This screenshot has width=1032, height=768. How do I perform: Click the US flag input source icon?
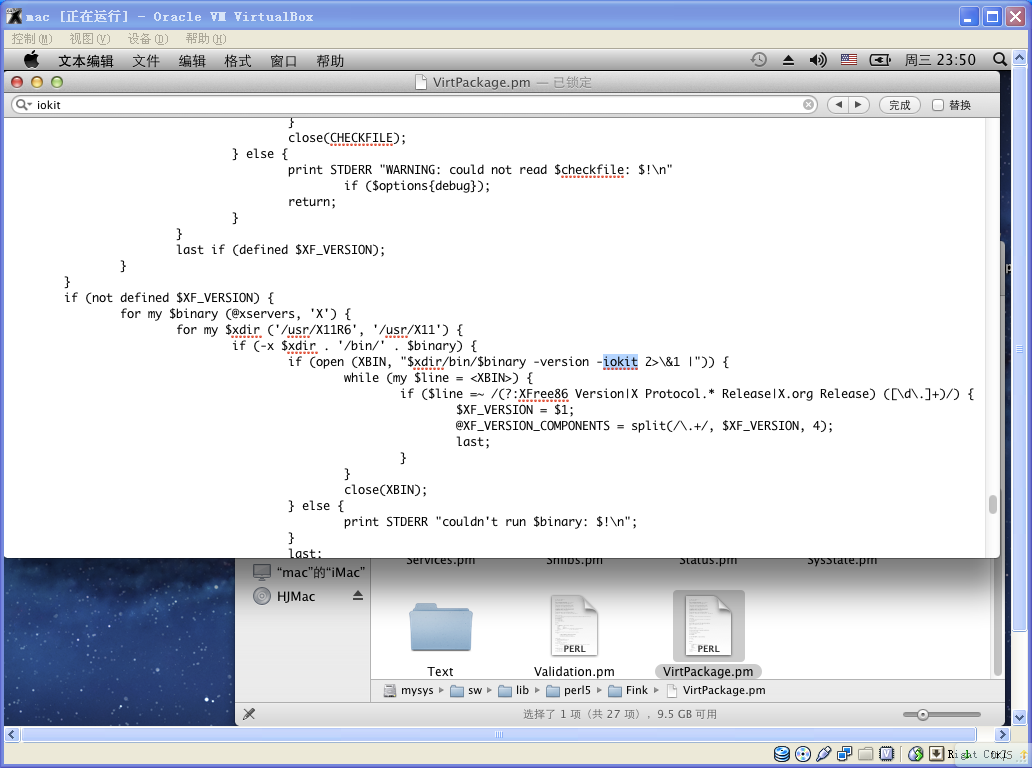point(849,60)
